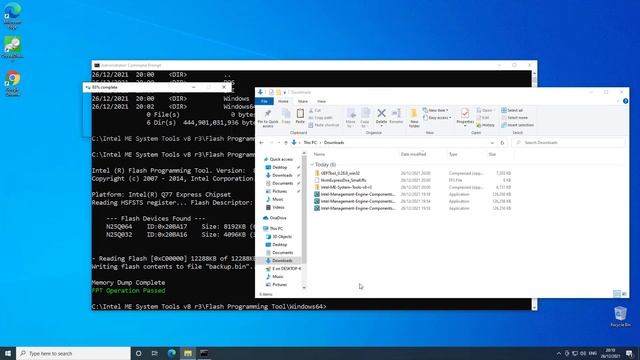Refresh the Downloads folder view
Image resolution: width=640 pixels, height=360 pixels.
[502, 142]
